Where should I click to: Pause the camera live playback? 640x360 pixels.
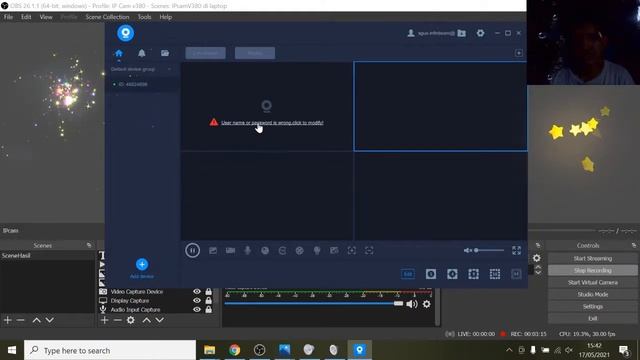(192, 250)
